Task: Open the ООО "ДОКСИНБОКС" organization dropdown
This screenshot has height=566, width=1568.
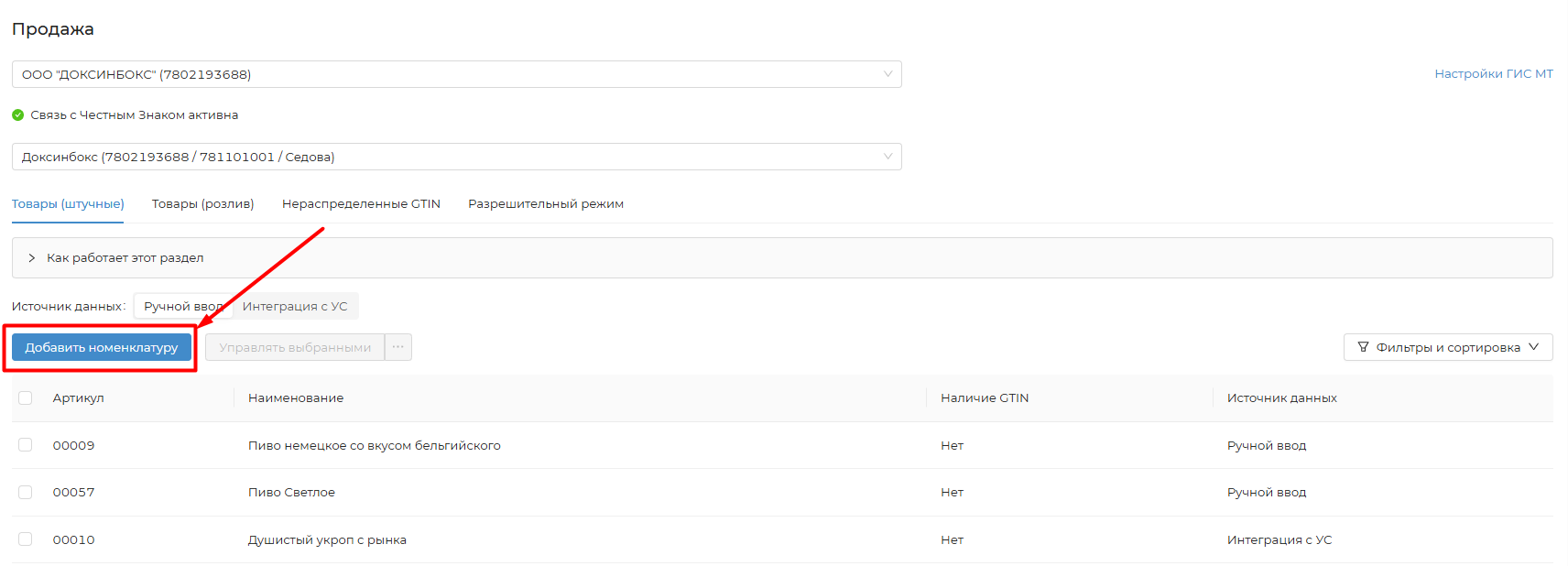Action: (x=456, y=74)
